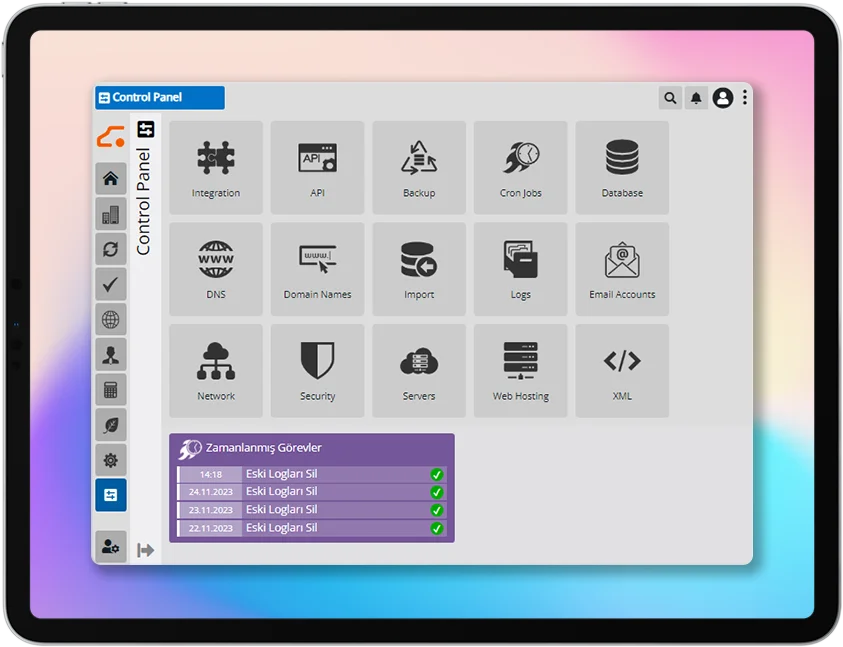Open the Integration puzzle tile
Screen dimensions: 843x647
click(216, 167)
